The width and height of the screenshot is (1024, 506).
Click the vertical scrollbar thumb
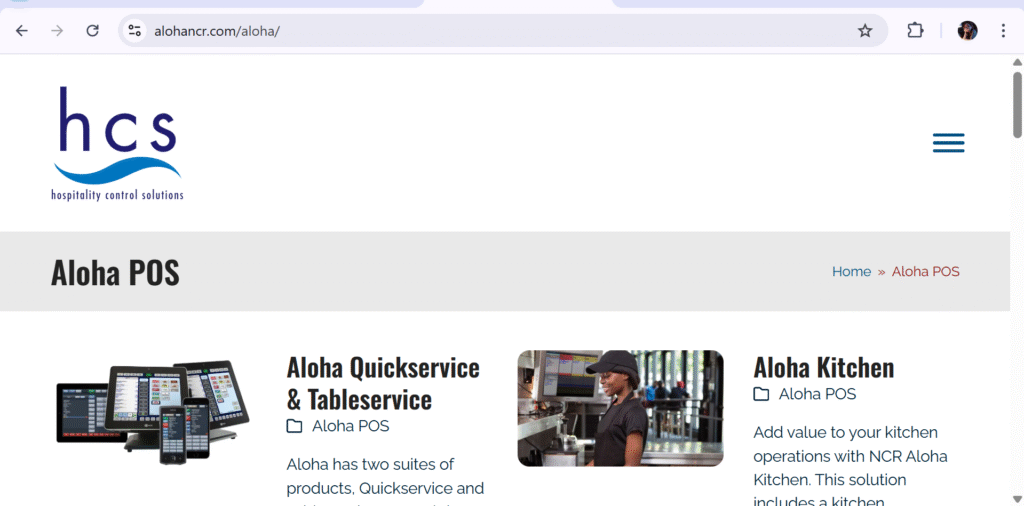pos(1017,104)
